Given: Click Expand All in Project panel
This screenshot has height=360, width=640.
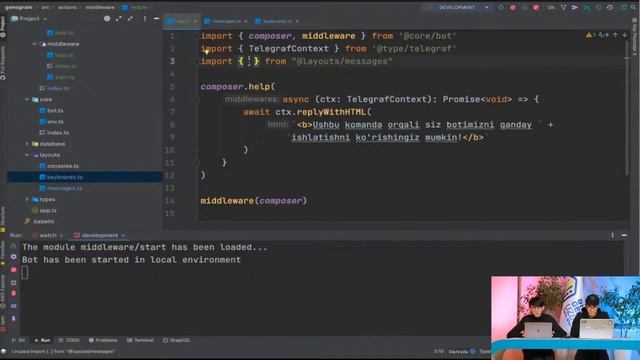Looking at the screenshot, I should (x=118, y=19).
